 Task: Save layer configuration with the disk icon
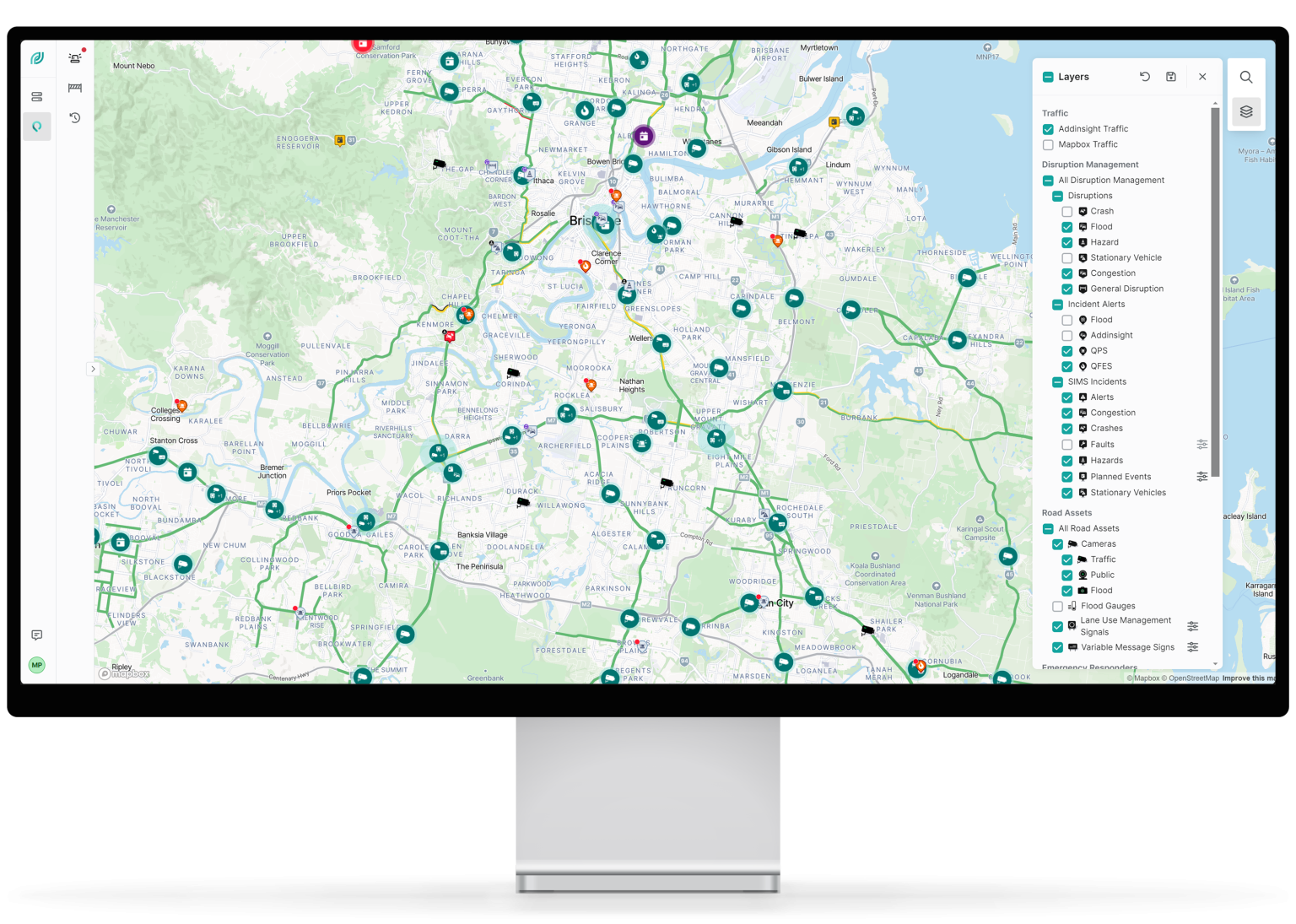tap(1171, 77)
